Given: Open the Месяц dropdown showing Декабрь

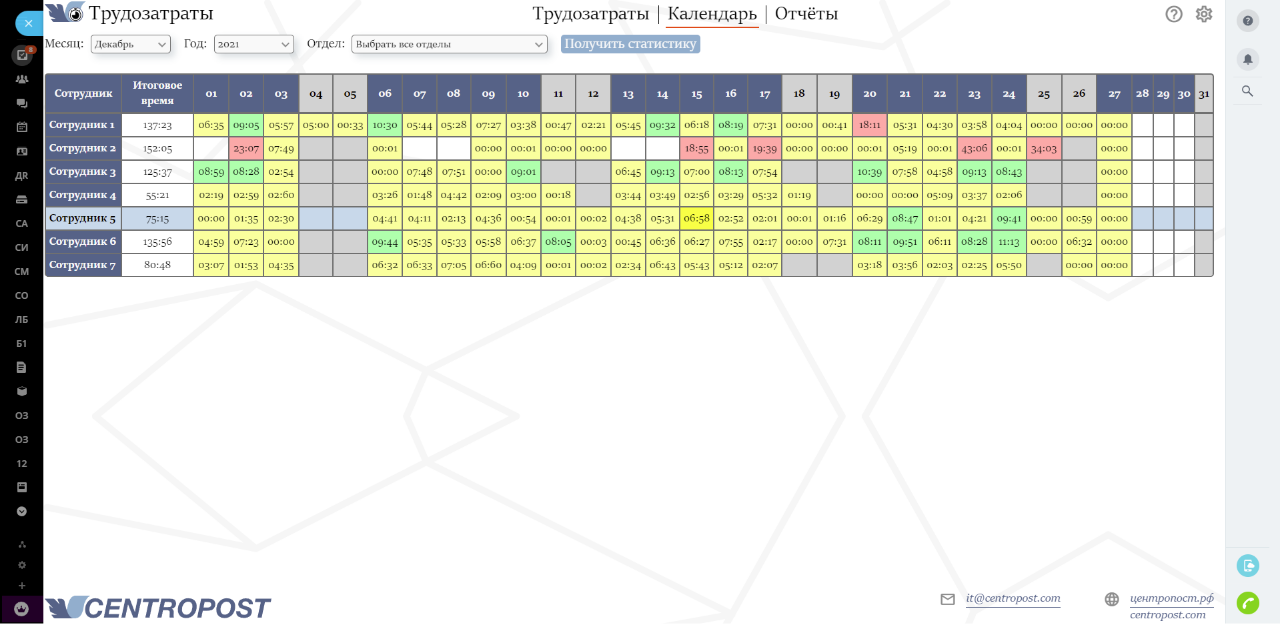Looking at the screenshot, I should 131,44.
